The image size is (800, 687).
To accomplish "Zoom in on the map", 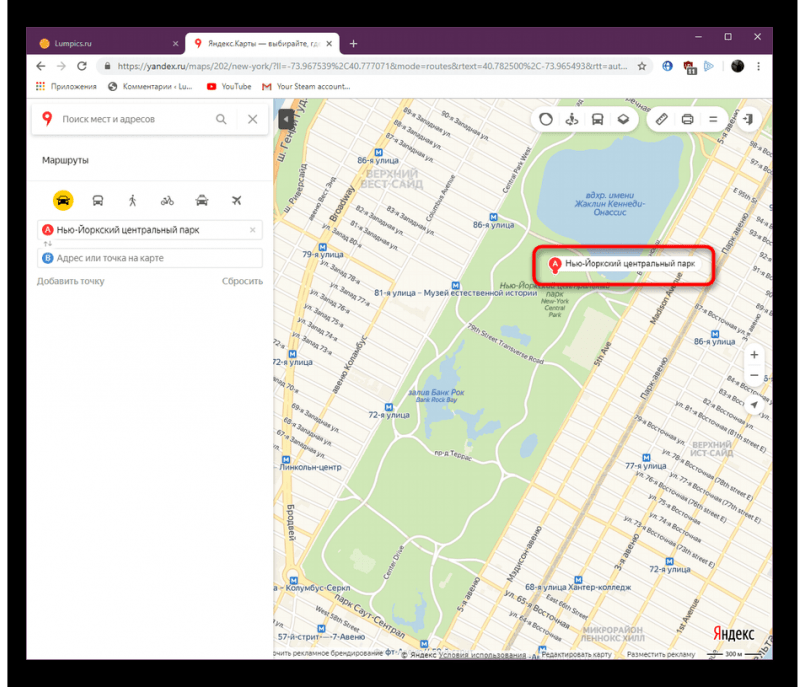I will point(754,354).
